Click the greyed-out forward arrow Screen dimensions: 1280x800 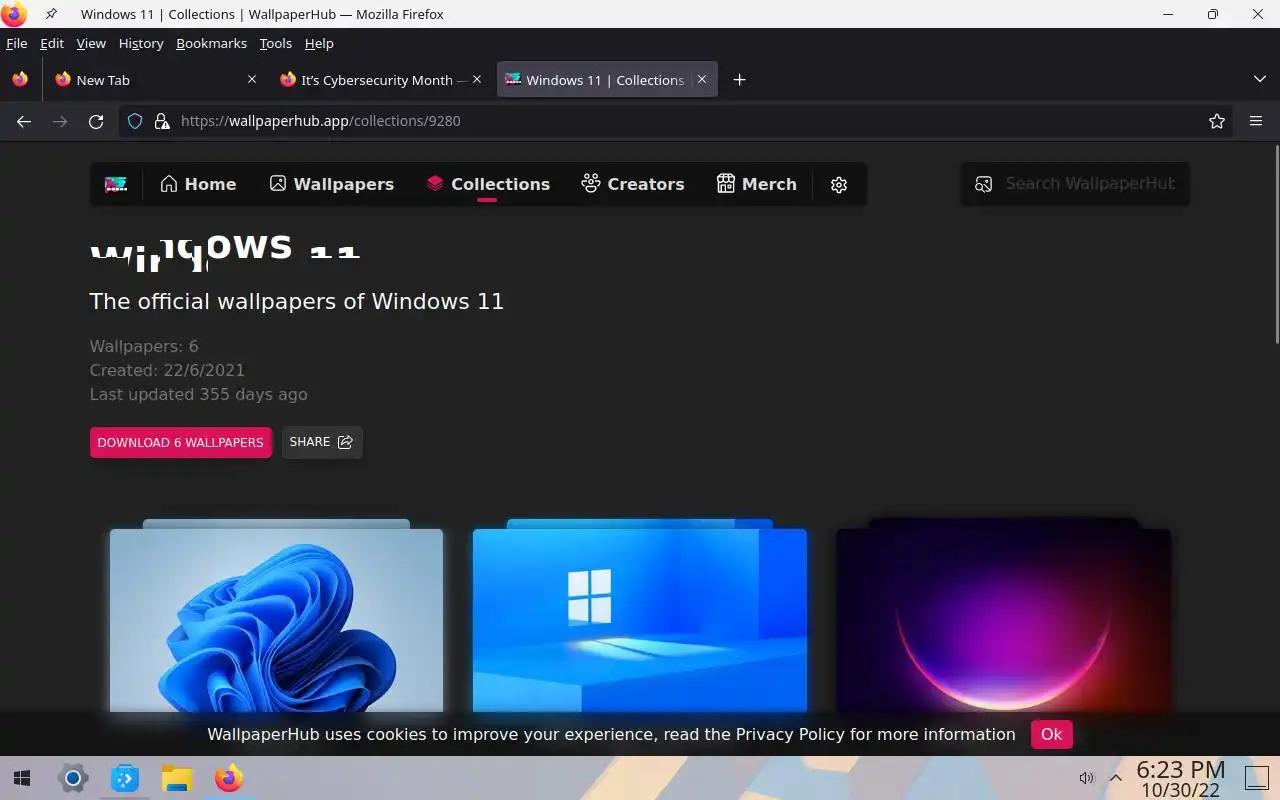pyautogui.click(x=60, y=121)
